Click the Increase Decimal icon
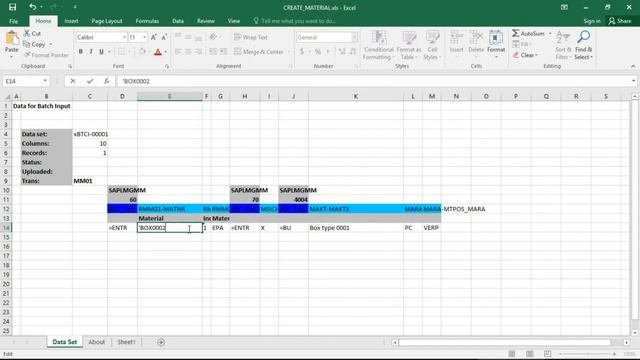 pos(342,52)
